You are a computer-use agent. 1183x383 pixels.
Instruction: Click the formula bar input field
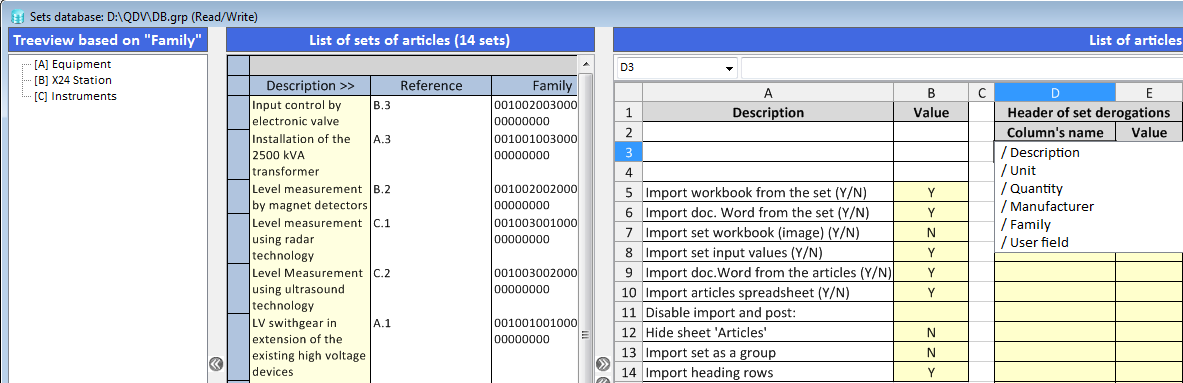(x=962, y=69)
